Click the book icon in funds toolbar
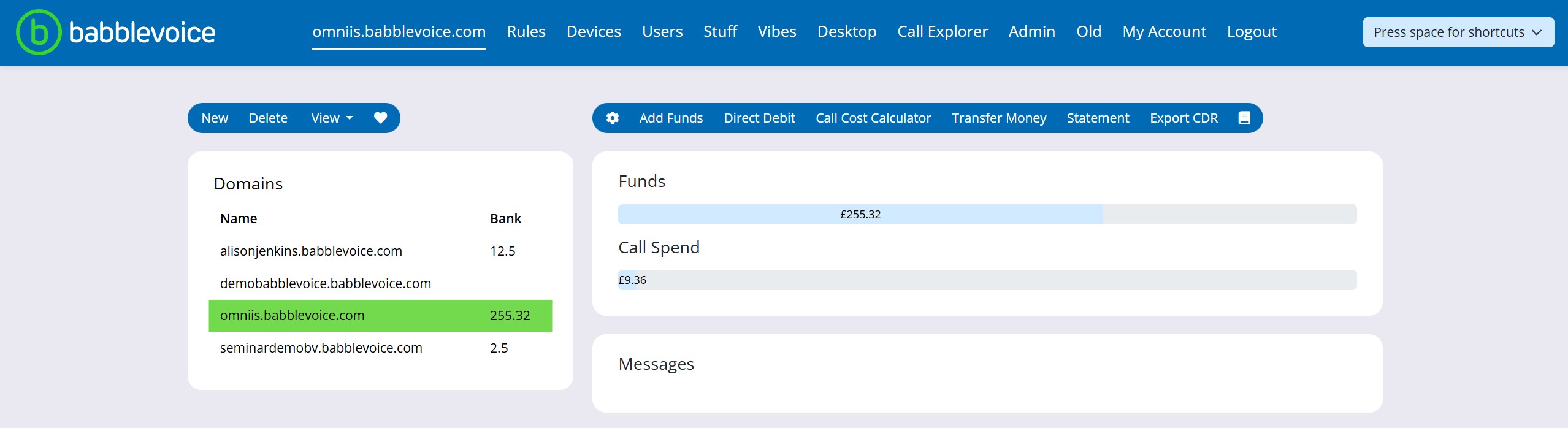This screenshot has width=1568, height=428. point(1244,118)
